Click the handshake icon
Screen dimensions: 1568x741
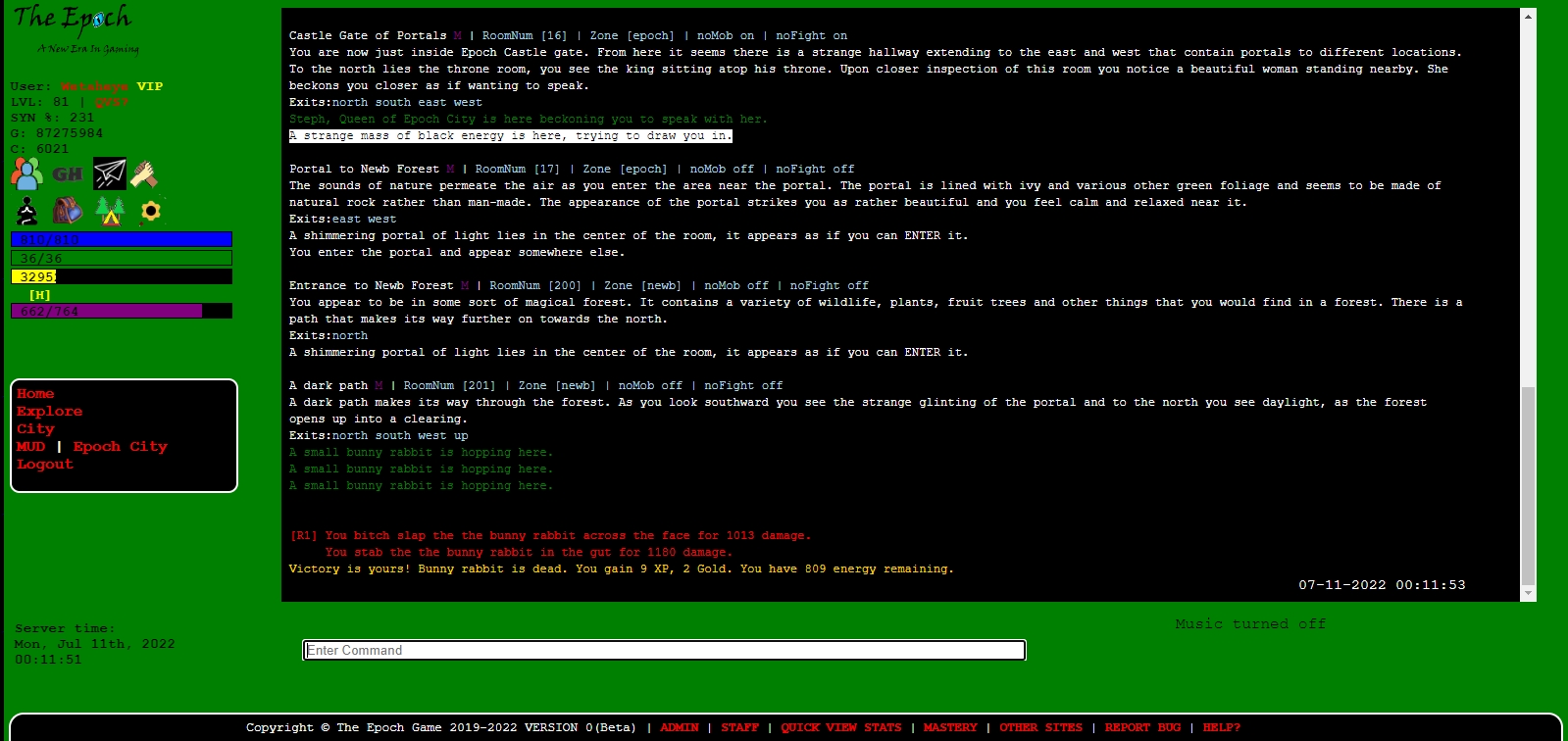(145, 174)
